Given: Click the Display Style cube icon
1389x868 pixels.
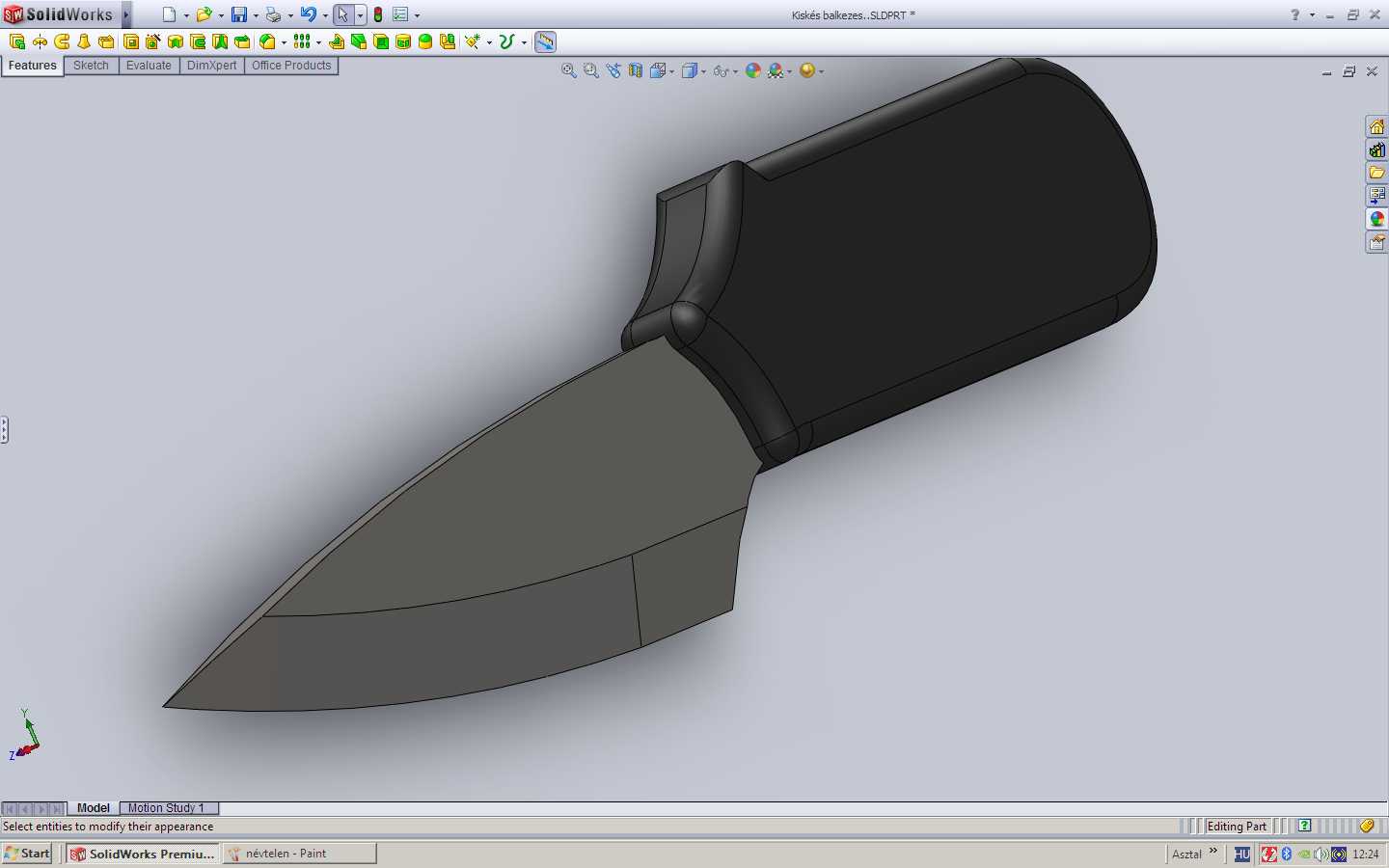Looking at the screenshot, I should click(690, 70).
